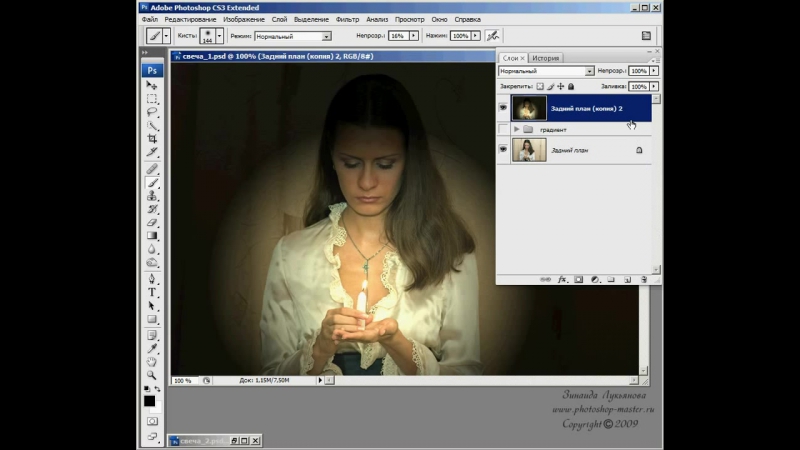Open brush opacity Непрозр. slider arrow

[414, 36]
